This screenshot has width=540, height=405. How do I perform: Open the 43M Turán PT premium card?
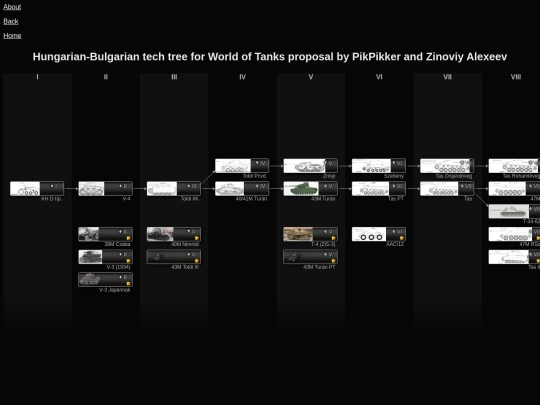[310, 257]
